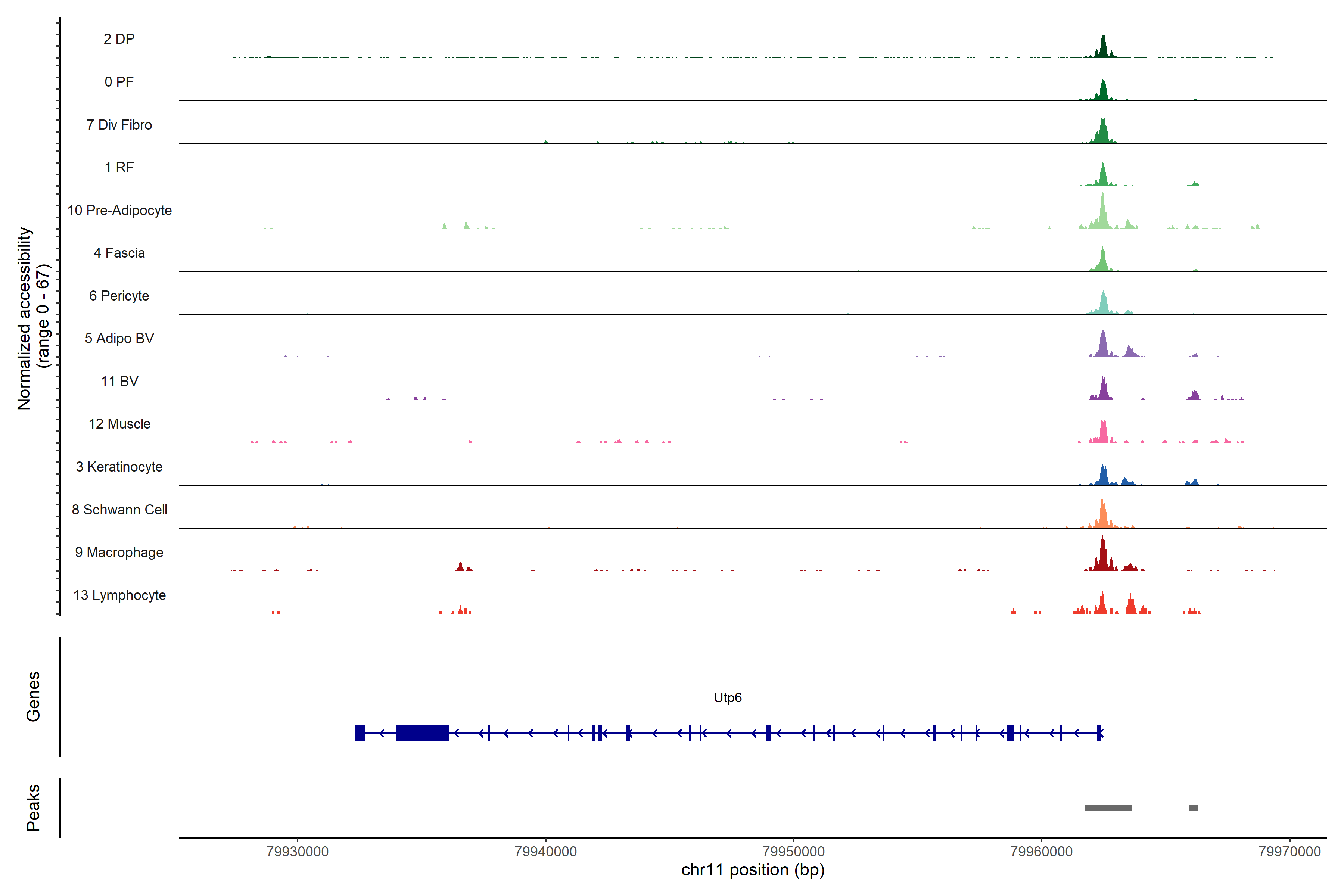Click the 7 Div Fibro track label
The height and width of the screenshot is (896, 1344).
tap(119, 125)
